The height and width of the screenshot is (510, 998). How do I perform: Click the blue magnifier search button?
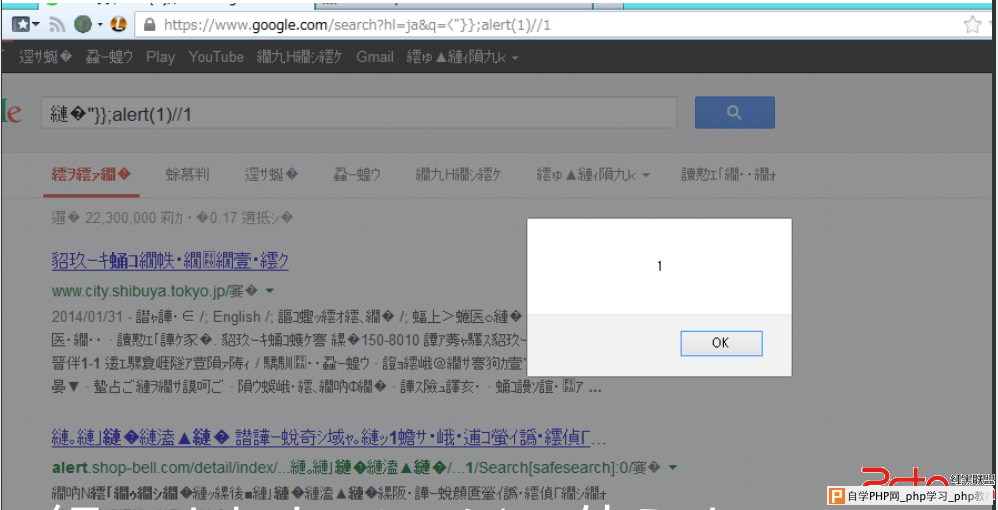pyautogui.click(x=734, y=113)
